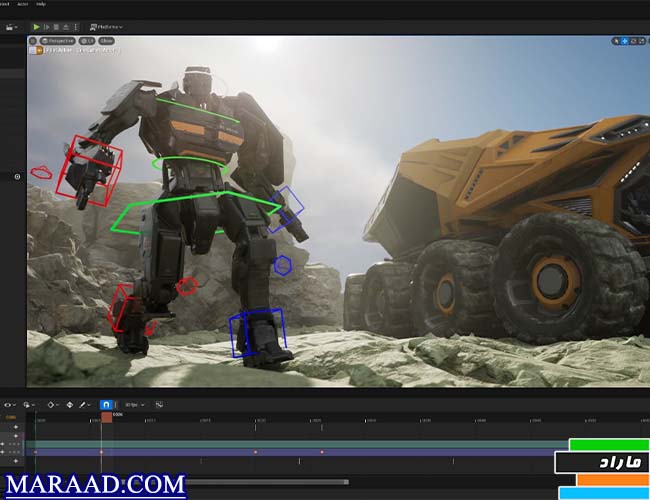The width and height of the screenshot is (650, 500).
Task: Open the Perspective view mode dropdown
Action: pyautogui.click(x=57, y=41)
